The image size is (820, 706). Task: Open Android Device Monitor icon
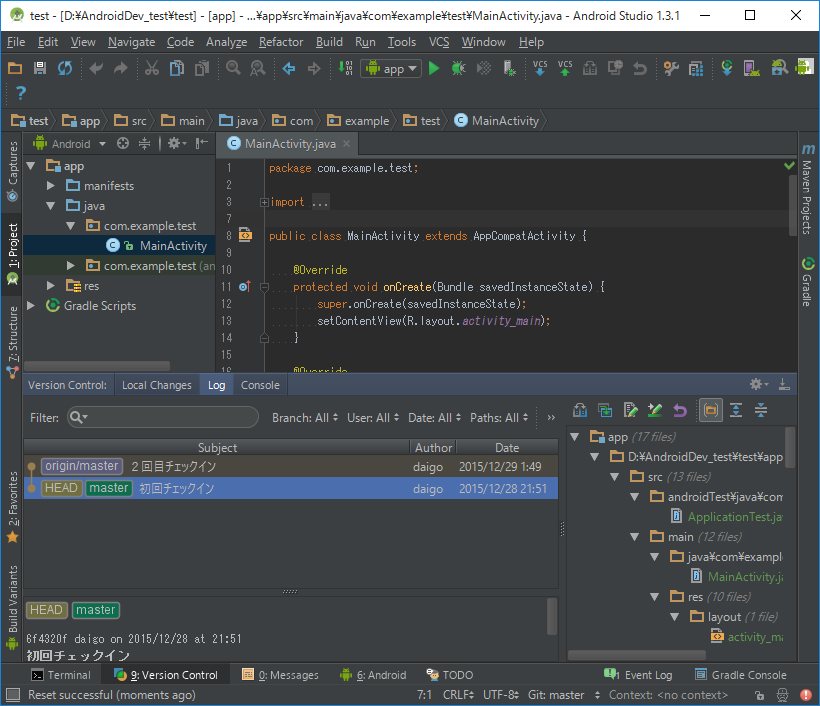[x=804, y=68]
